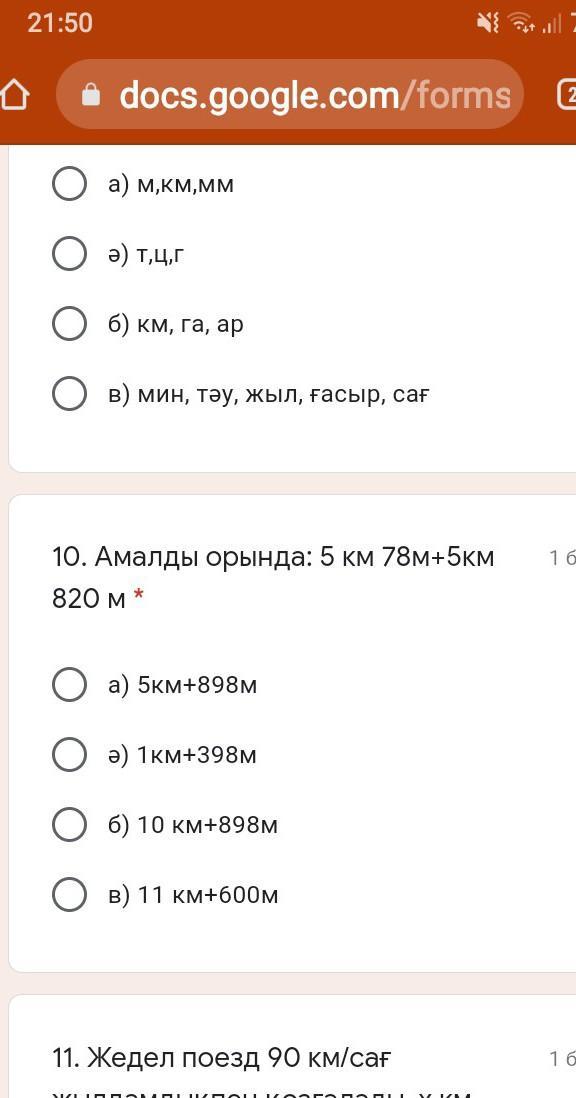Tap the muted sound status icon

coord(487,24)
